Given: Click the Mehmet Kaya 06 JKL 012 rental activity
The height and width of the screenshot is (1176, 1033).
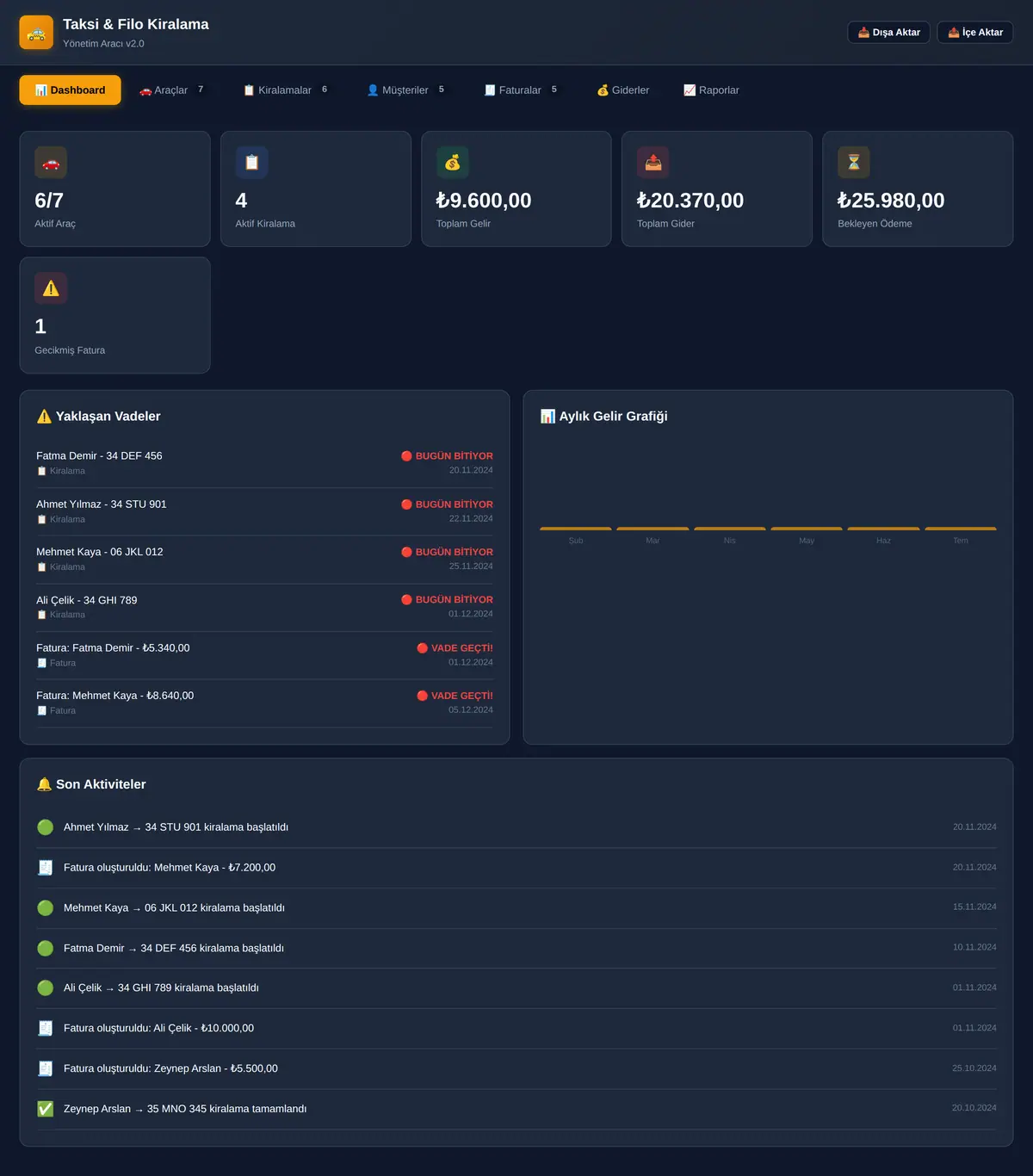Looking at the screenshot, I should (516, 908).
